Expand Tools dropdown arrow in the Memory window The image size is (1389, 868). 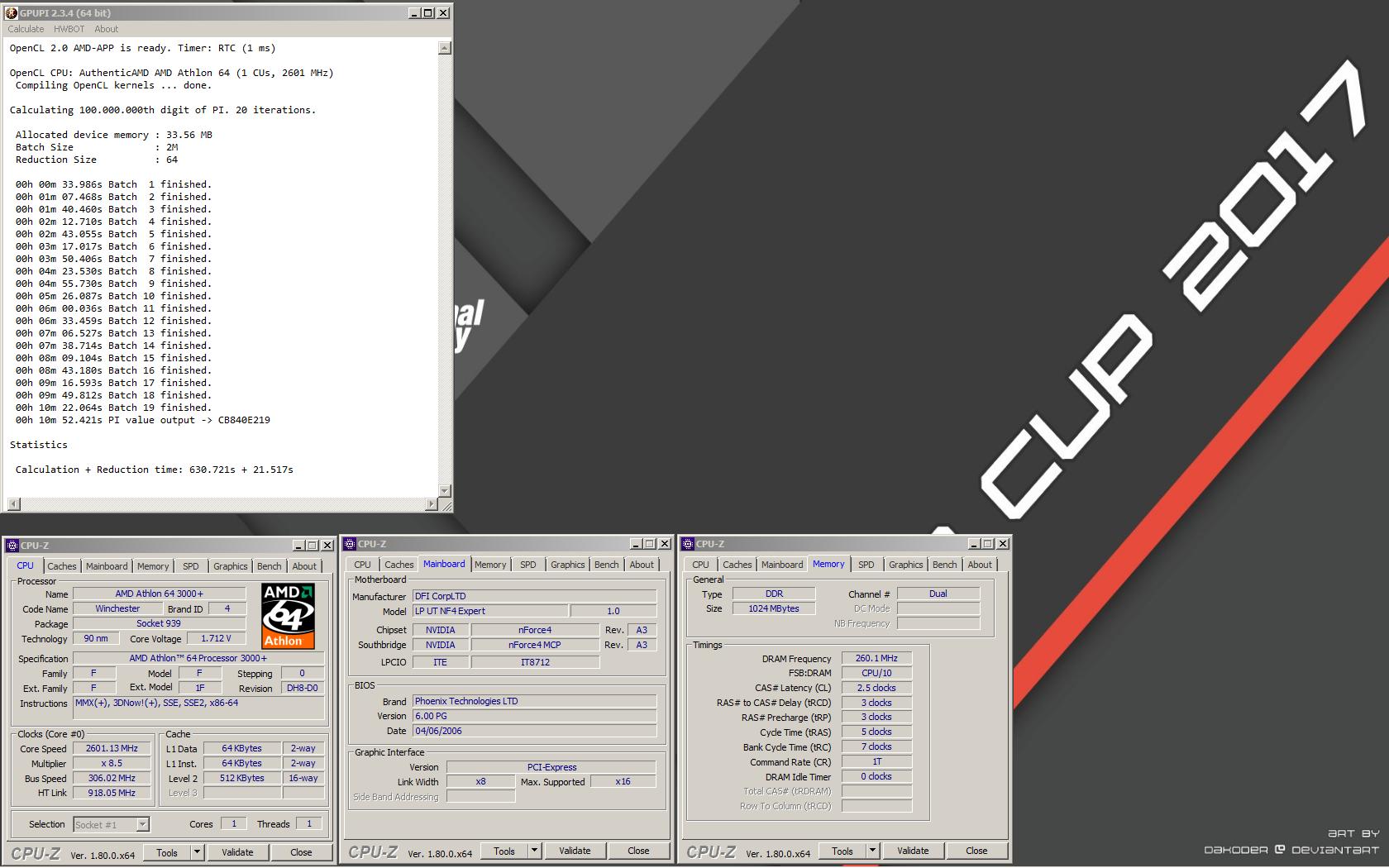pos(872,851)
